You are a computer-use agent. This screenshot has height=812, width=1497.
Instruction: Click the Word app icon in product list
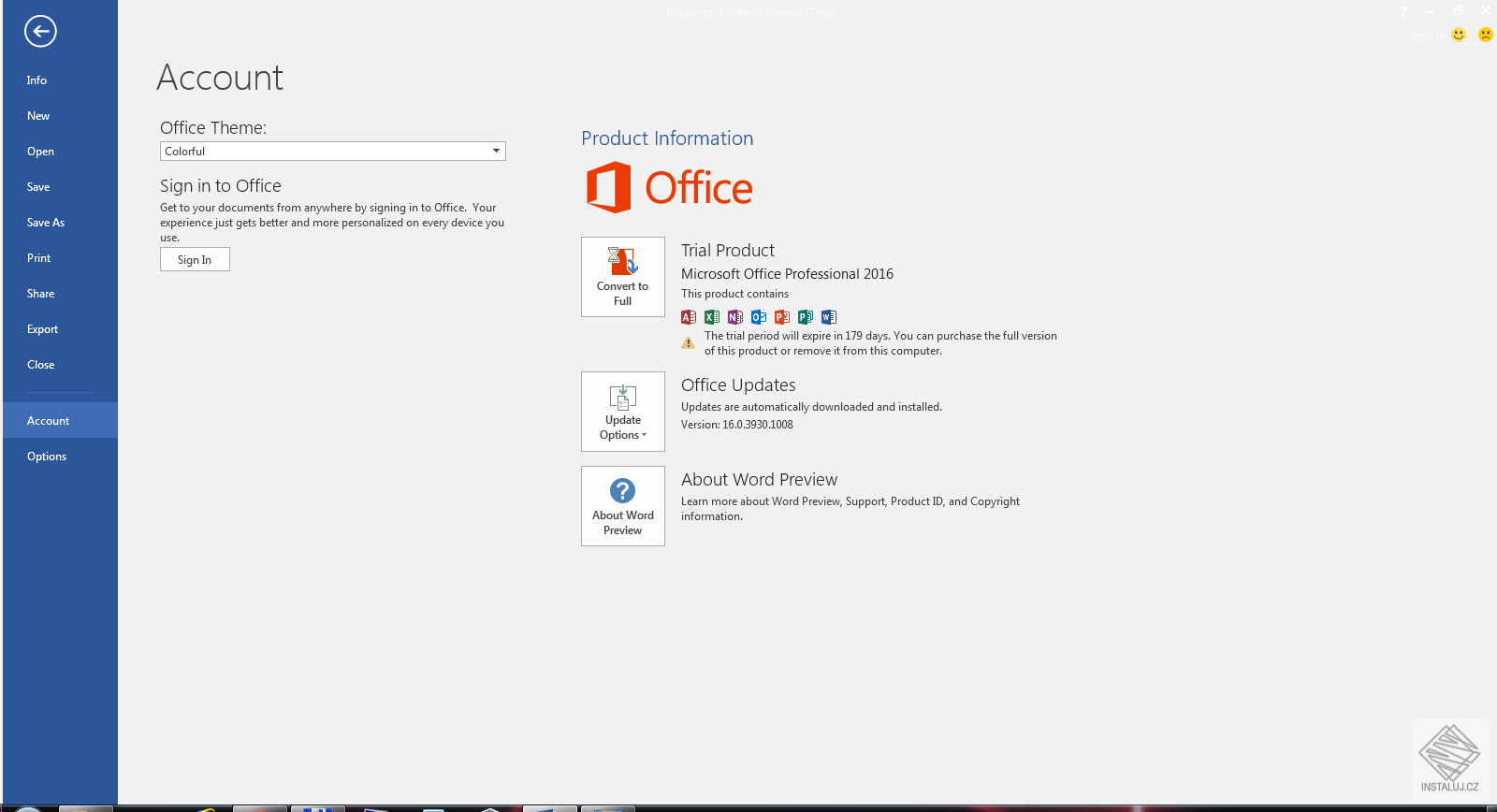[x=829, y=317]
